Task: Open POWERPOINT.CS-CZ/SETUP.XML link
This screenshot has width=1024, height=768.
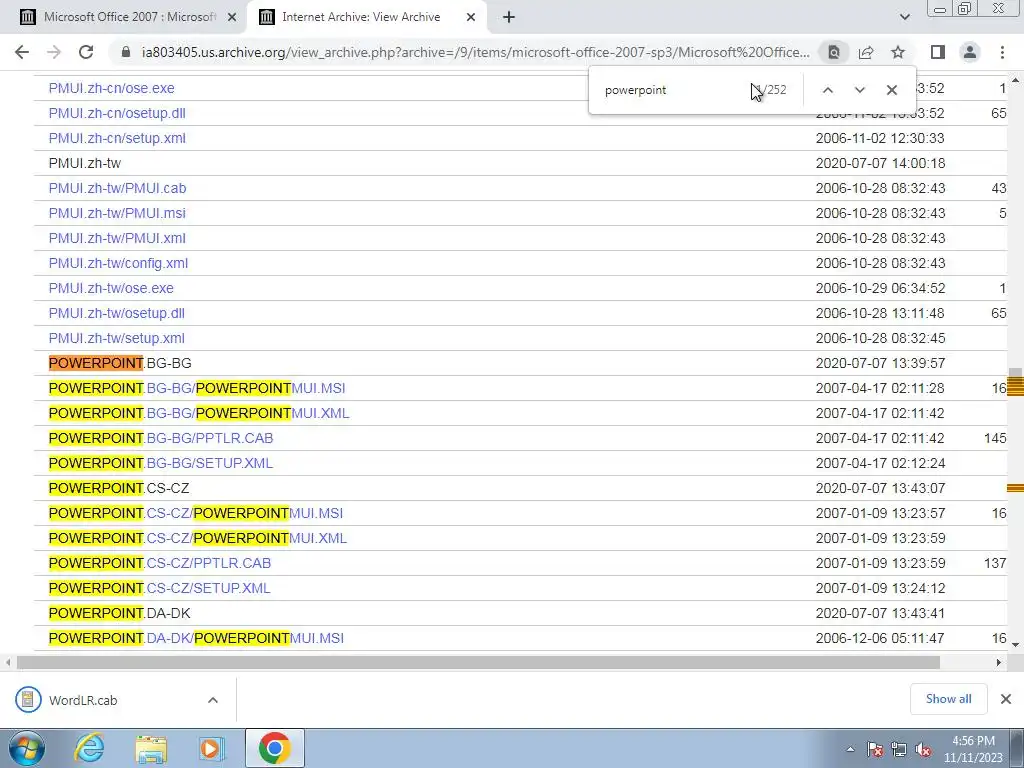Action: (160, 588)
